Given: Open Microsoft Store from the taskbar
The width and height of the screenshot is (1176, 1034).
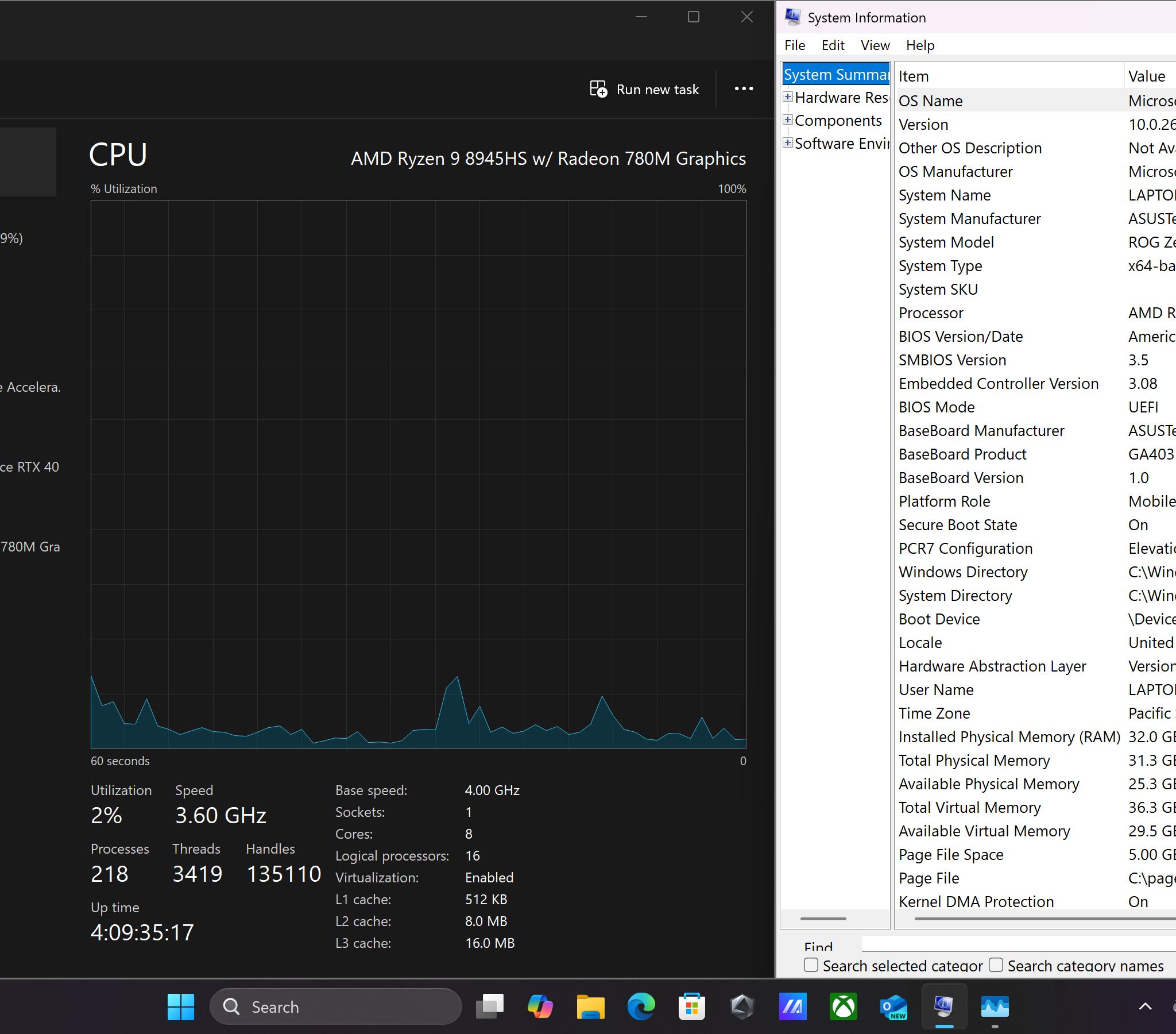Looking at the screenshot, I should coord(691,1006).
